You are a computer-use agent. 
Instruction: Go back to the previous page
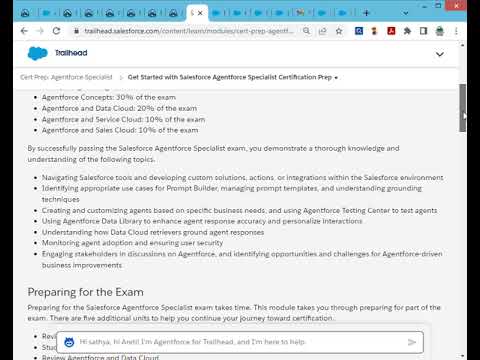point(24,31)
